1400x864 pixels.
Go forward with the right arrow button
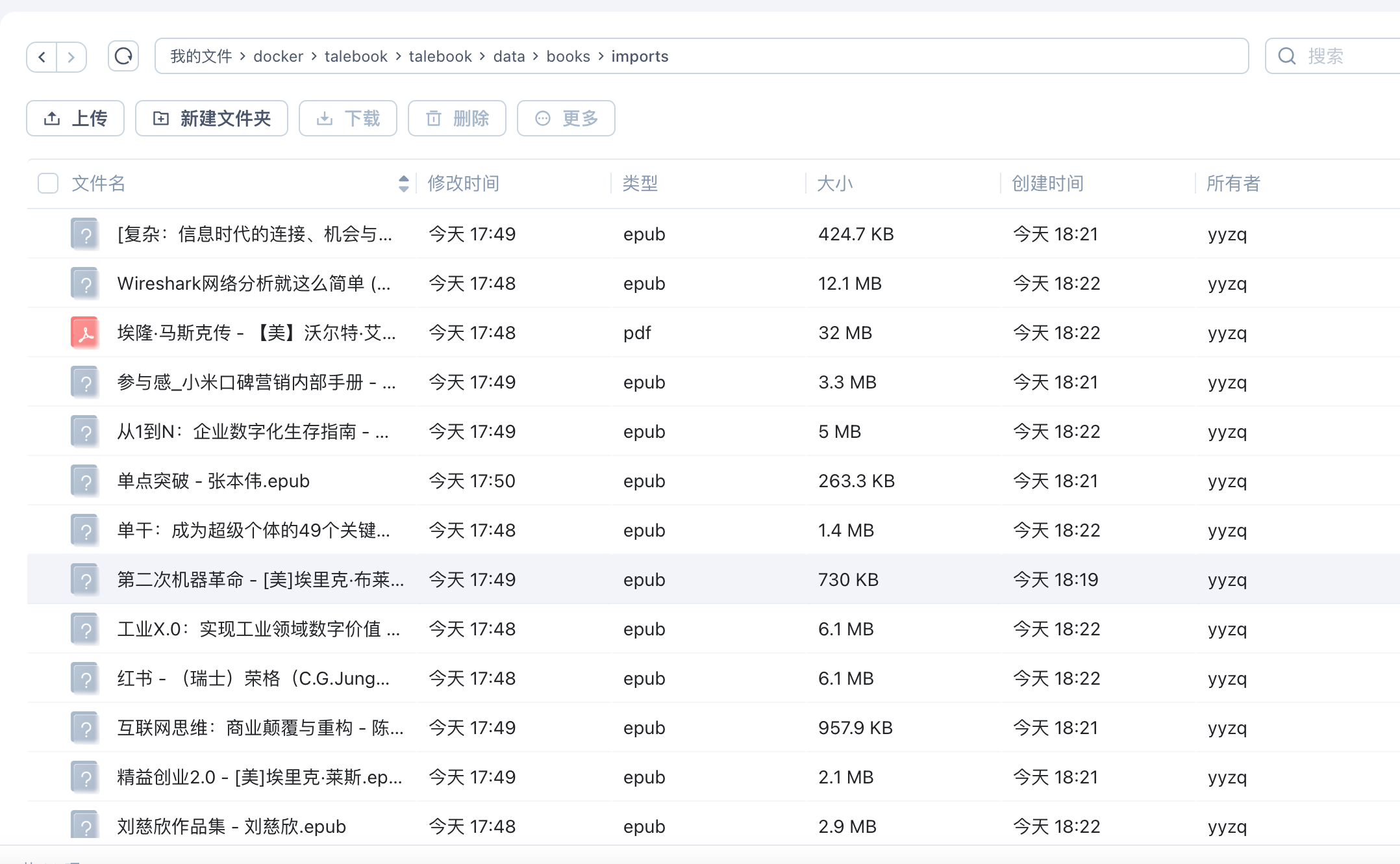click(x=71, y=57)
